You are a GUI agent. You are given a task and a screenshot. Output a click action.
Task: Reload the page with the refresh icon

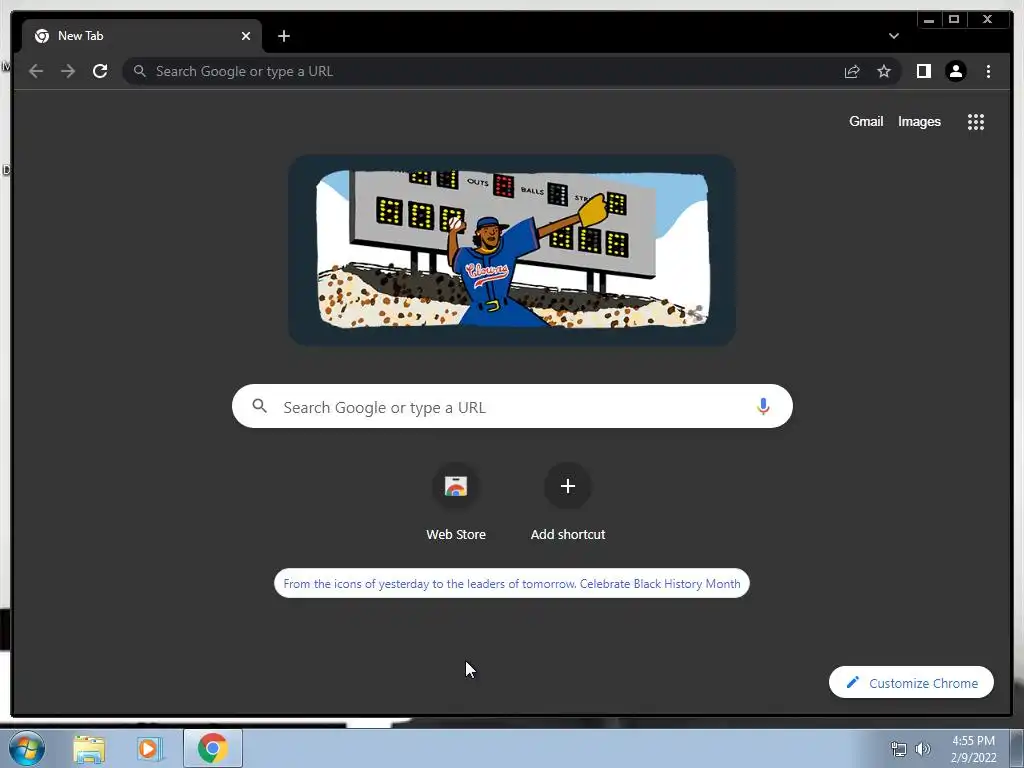tap(100, 71)
